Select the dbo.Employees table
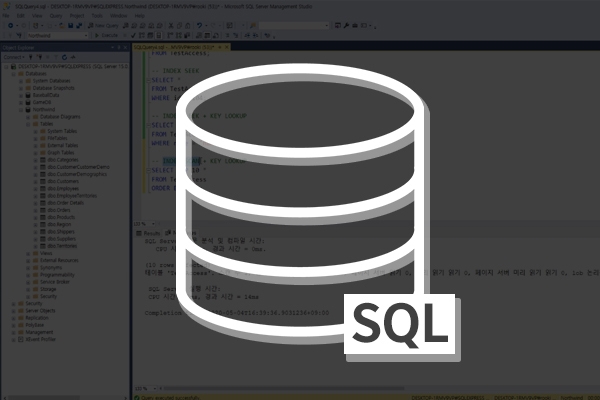The width and height of the screenshot is (600, 400). [63, 189]
